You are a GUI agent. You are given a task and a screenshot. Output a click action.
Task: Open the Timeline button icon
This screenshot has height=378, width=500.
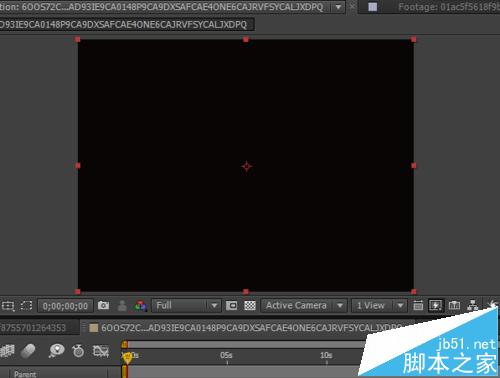click(454, 305)
